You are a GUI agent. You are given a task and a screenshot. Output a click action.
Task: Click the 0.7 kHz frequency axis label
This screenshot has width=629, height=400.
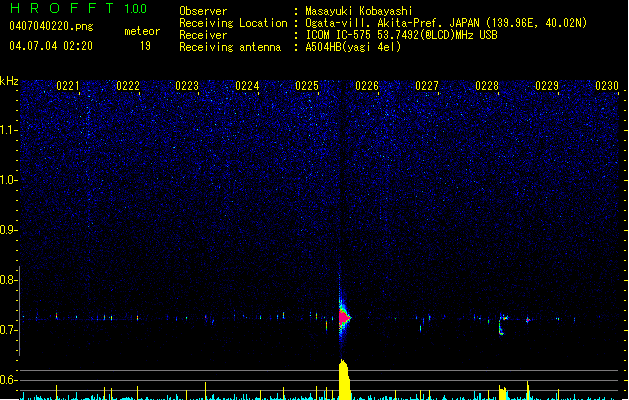pos(9,330)
